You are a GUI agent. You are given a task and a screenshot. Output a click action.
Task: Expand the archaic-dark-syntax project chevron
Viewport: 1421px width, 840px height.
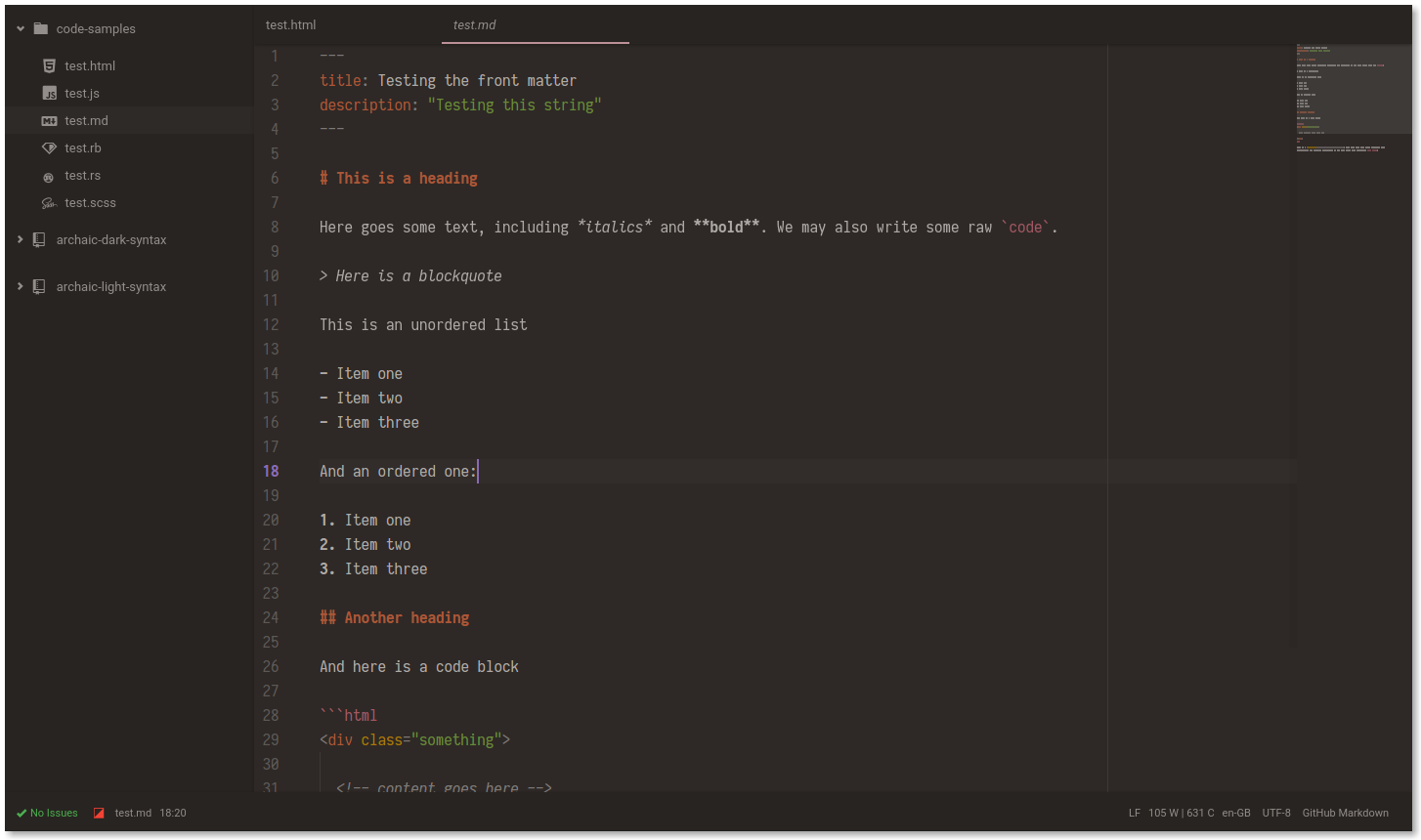(x=21, y=239)
